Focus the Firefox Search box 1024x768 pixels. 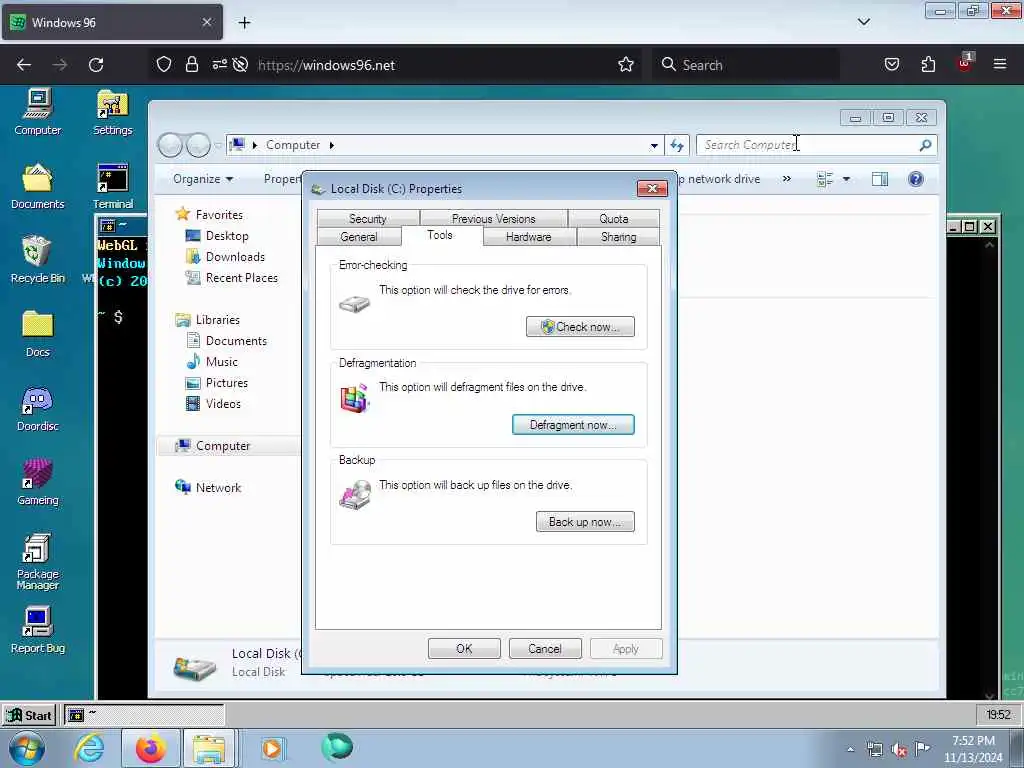(x=746, y=65)
